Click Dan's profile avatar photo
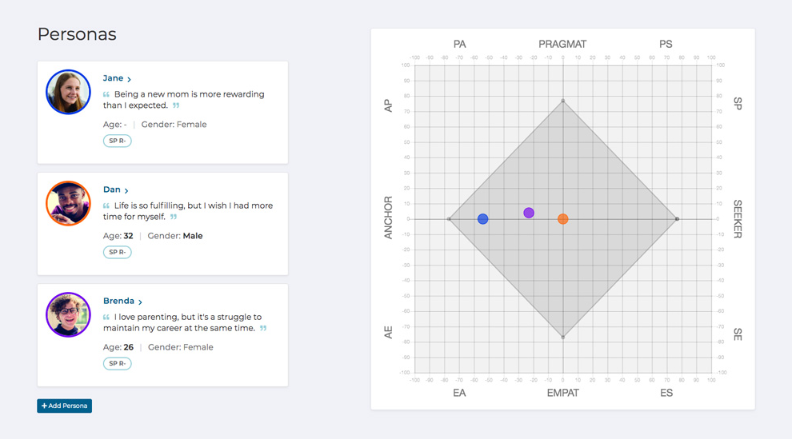Viewport: 792px width, 439px height. point(68,203)
